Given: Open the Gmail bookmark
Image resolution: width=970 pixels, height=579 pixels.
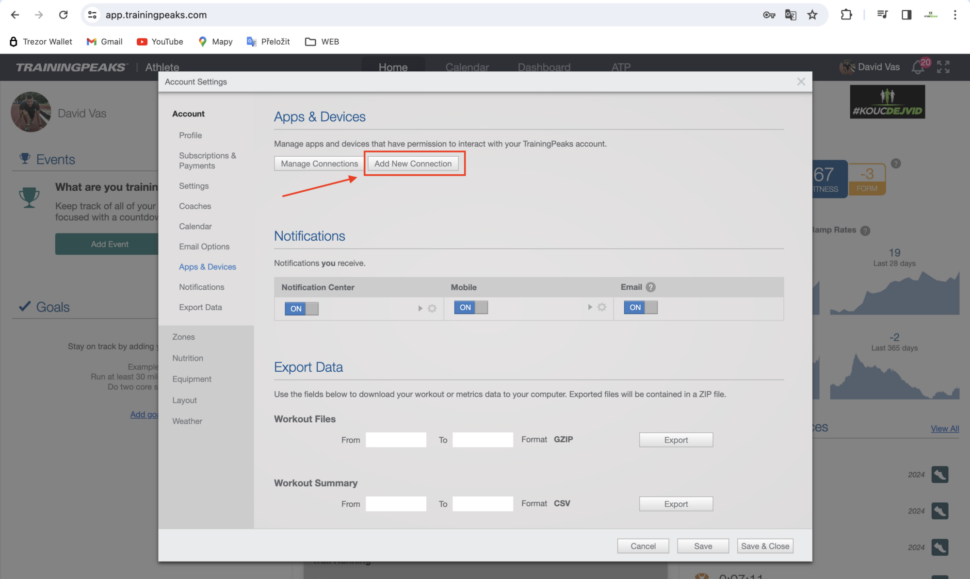Looking at the screenshot, I should click(104, 41).
